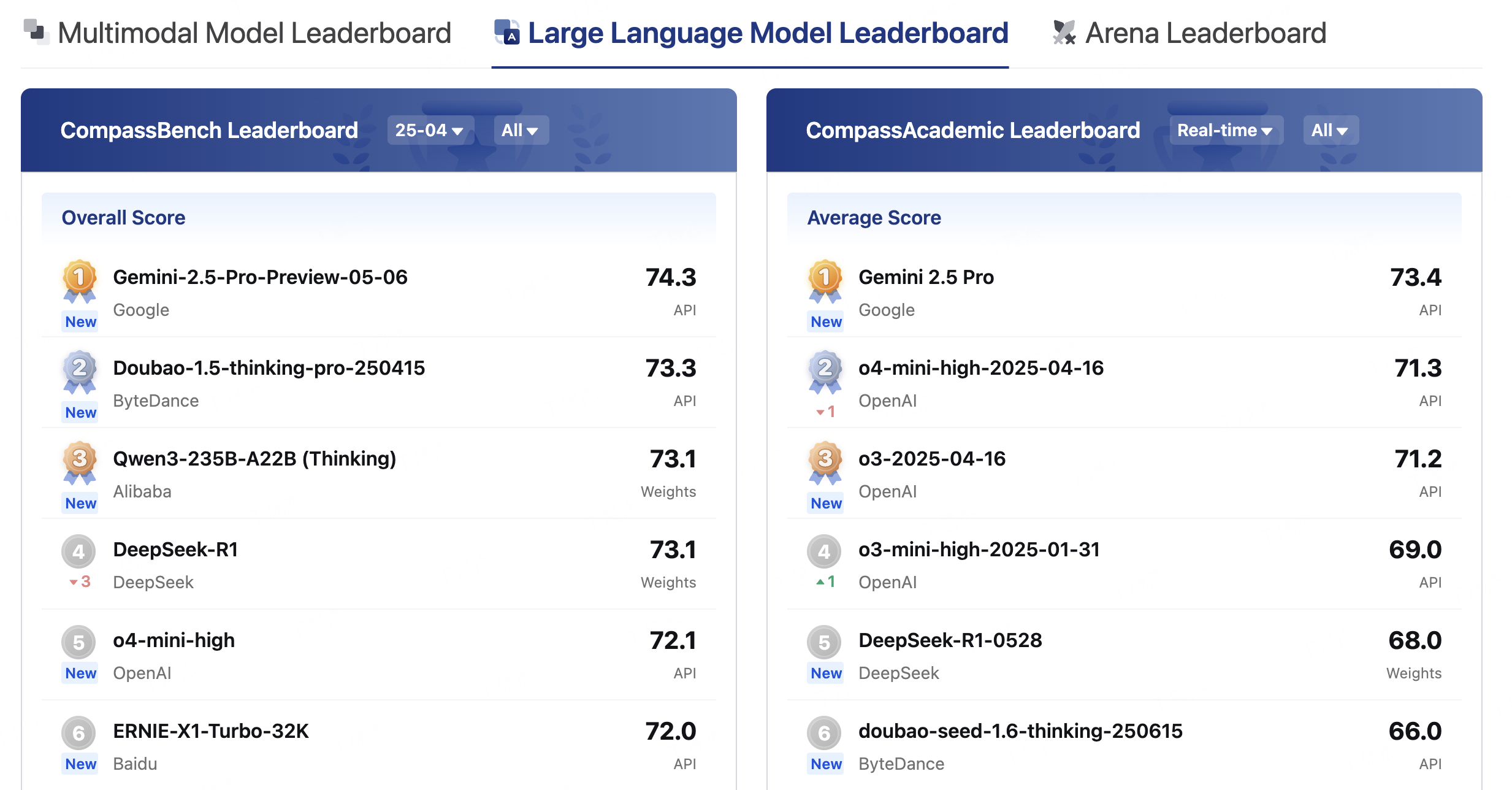Viewport: 1512px width, 790px height.
Task: Expand the All filter in CompassAcademic header
Action: 1330,130
